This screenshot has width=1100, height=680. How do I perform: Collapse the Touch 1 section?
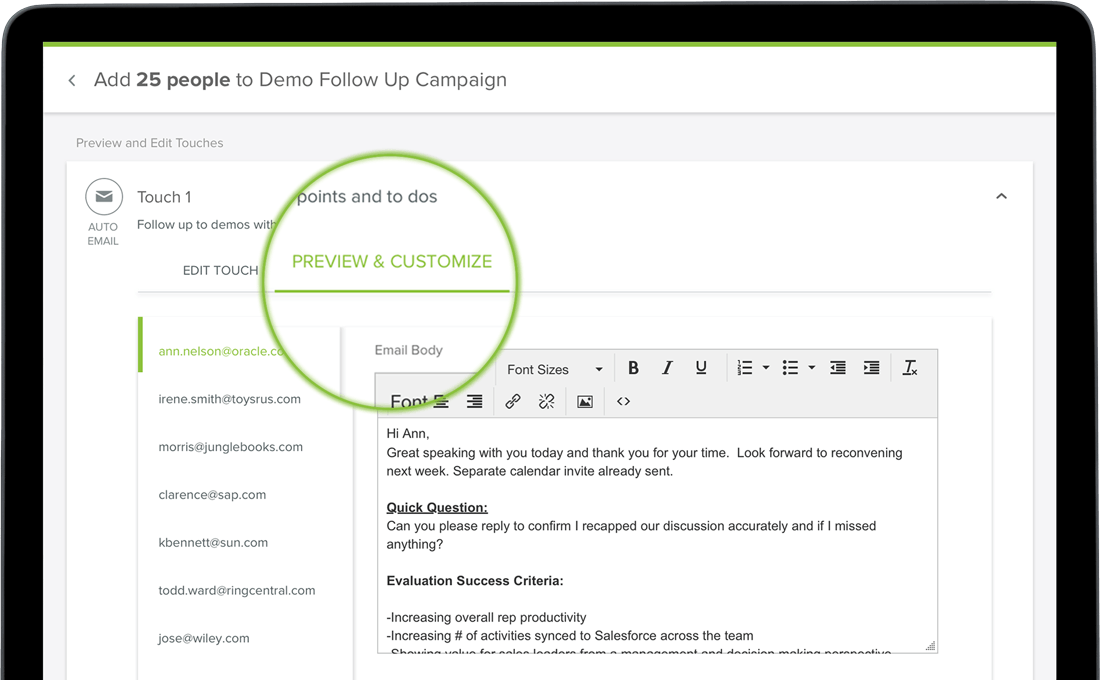(x=1001, y=196)
